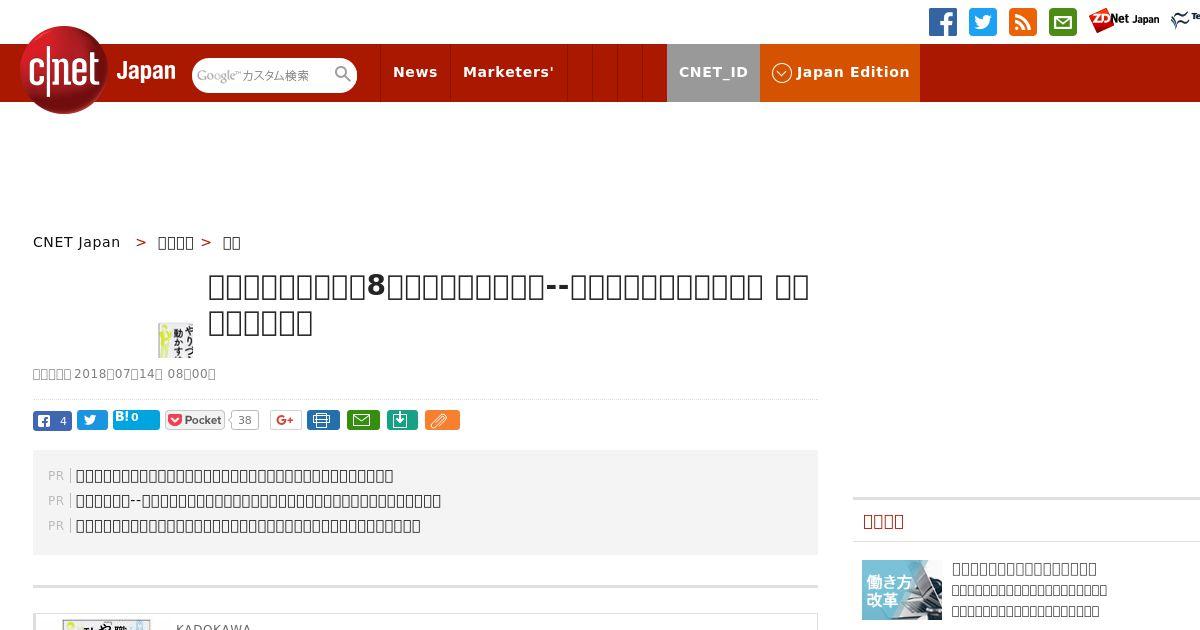Click the CNET Japan breadcrumb link
This screenshot has height=630, width=1200.
[77, 242]
